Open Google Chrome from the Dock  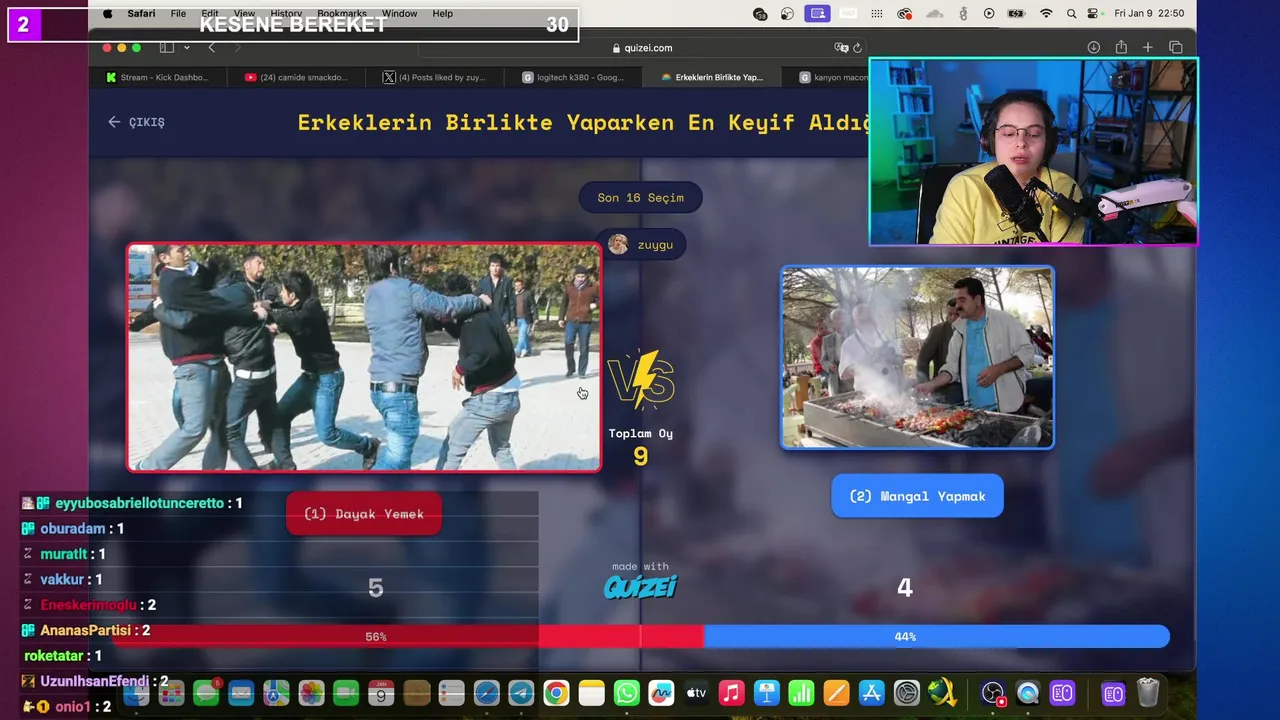click(556, 693)
